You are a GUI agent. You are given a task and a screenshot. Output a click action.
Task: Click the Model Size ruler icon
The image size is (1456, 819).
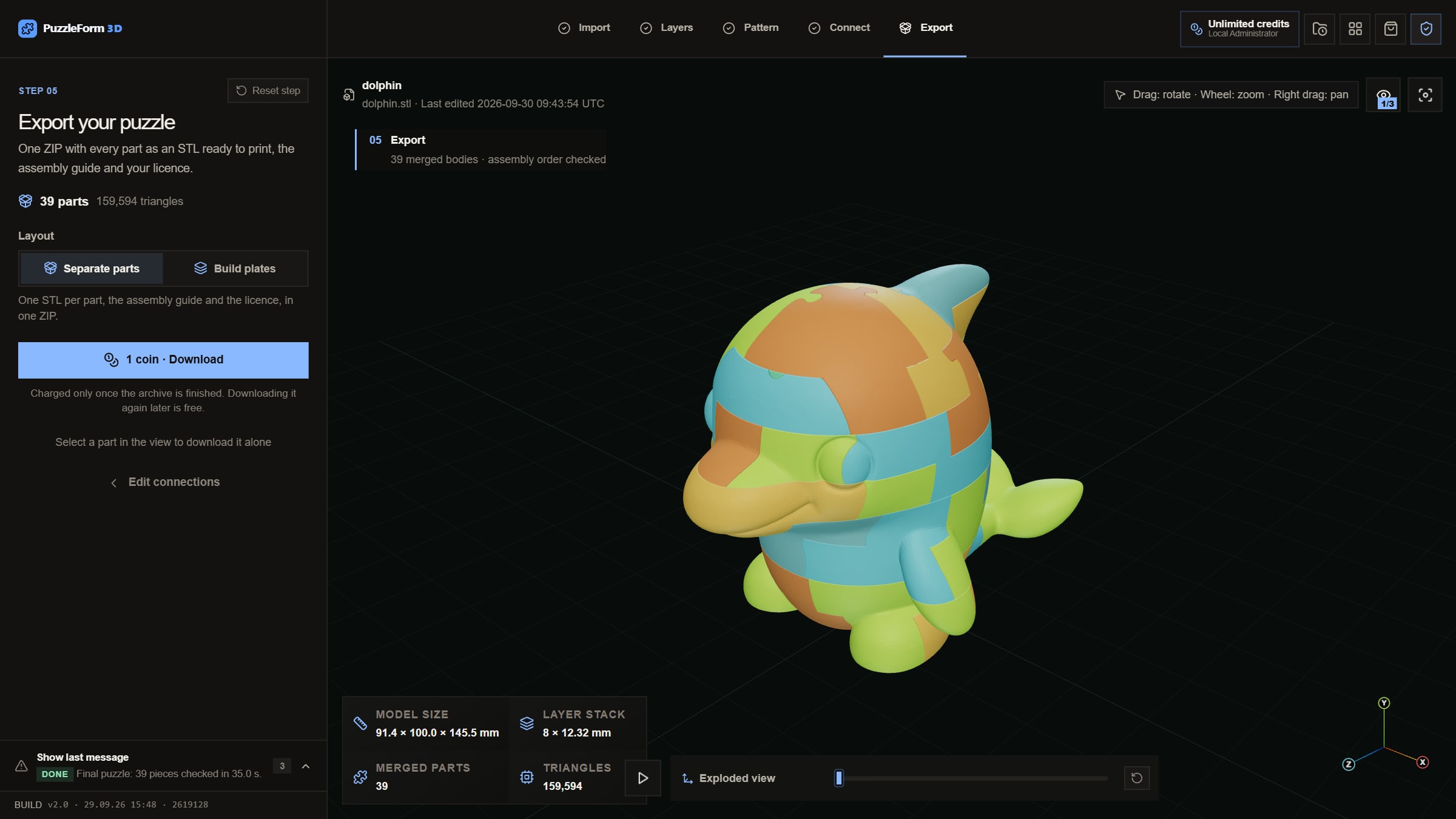coord(360,723)
